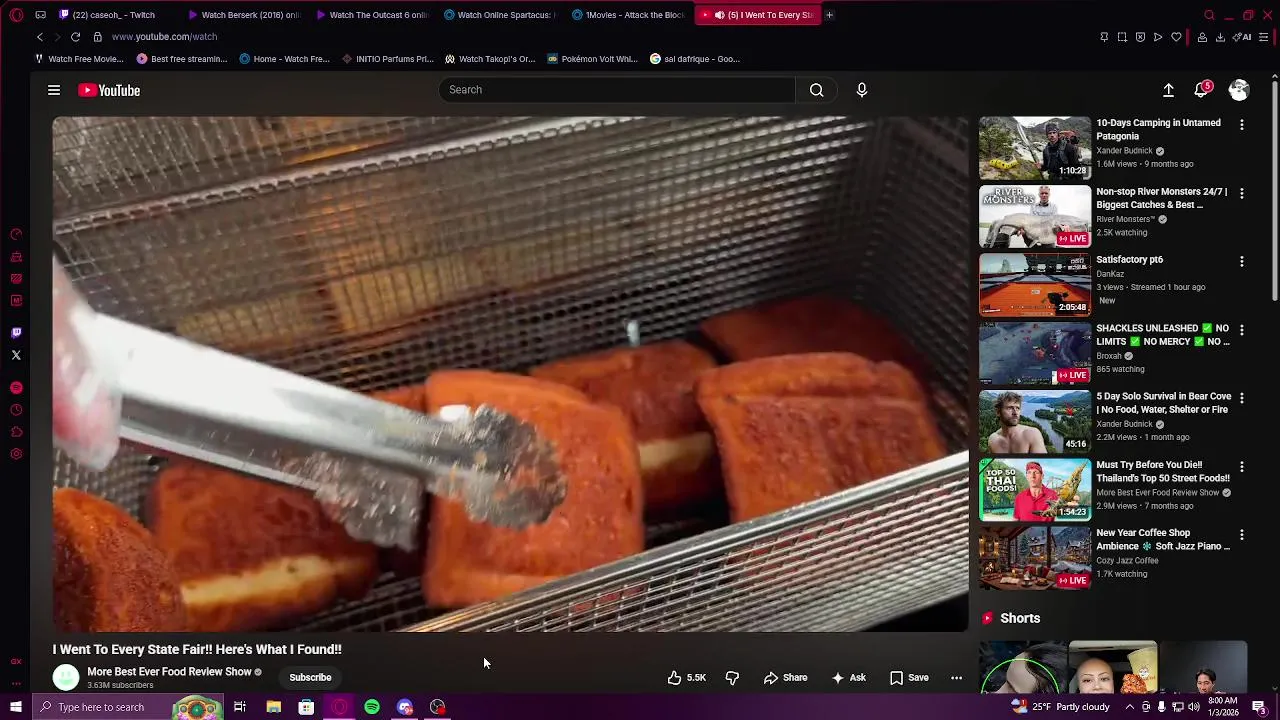This screenshot has height=720, width=1280.
Task: Save the video to a playlist
Action: (x=909, y=677)
